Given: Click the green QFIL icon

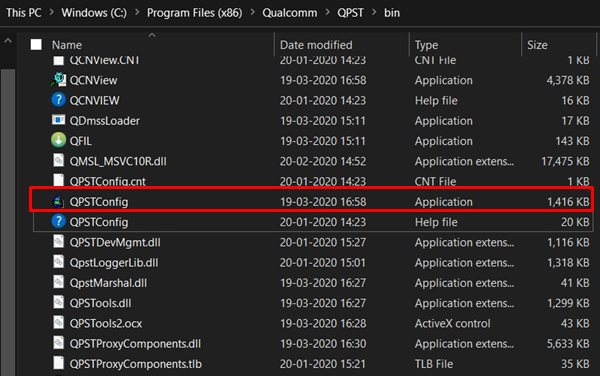Looking at the screenshot, I should [x=58, y=140].
